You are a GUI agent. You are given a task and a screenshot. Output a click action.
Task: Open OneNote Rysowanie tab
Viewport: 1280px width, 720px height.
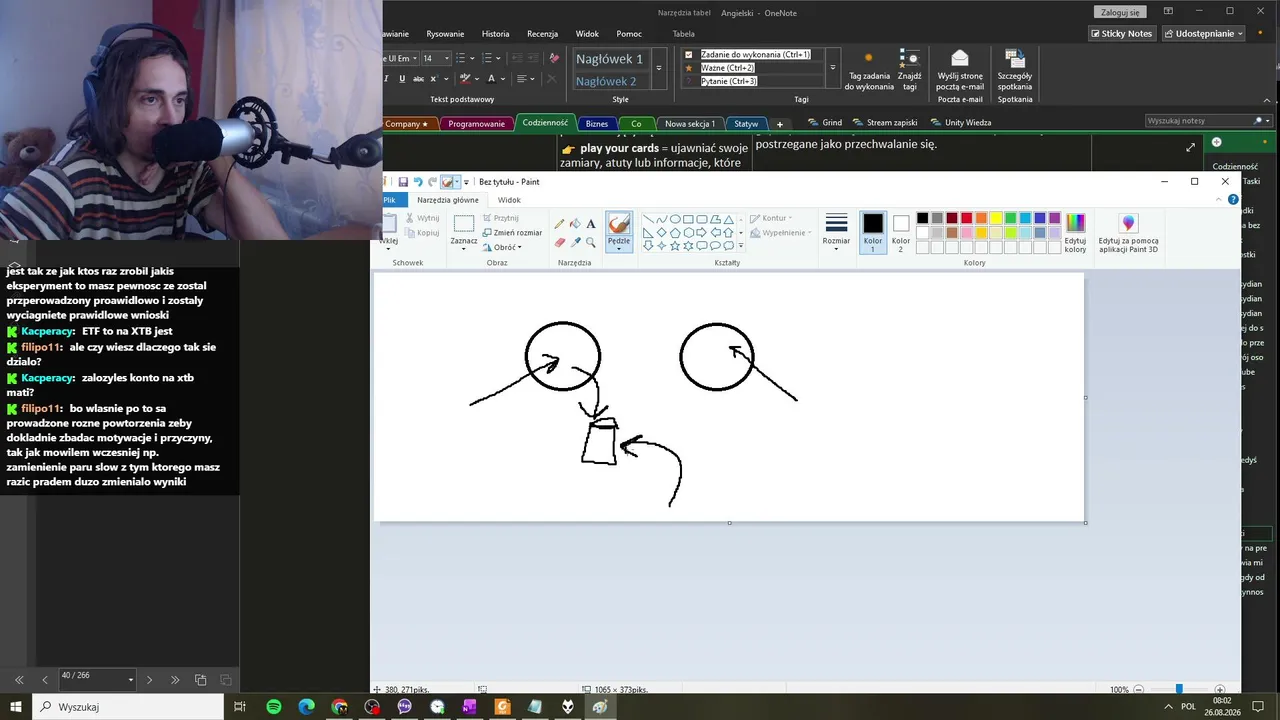445,34
